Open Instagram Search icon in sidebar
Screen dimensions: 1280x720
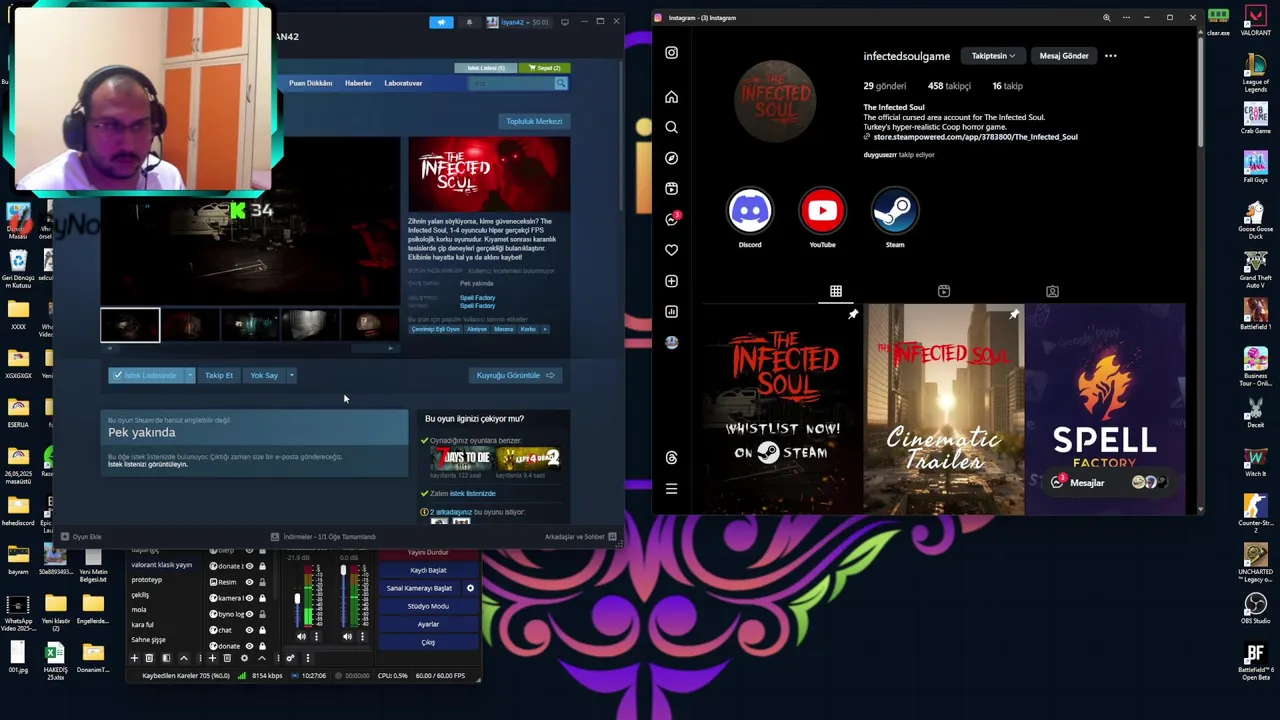pos(671,127)
